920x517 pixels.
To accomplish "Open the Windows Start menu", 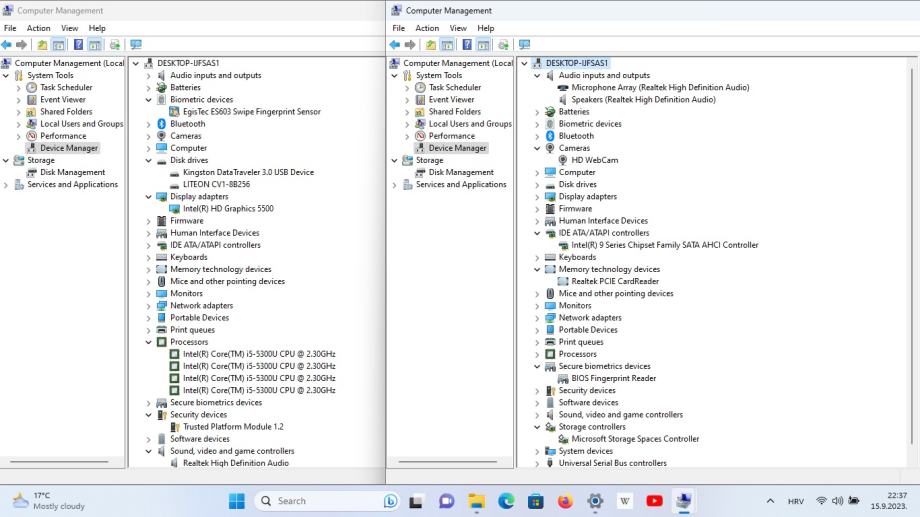I will (237, 501).
